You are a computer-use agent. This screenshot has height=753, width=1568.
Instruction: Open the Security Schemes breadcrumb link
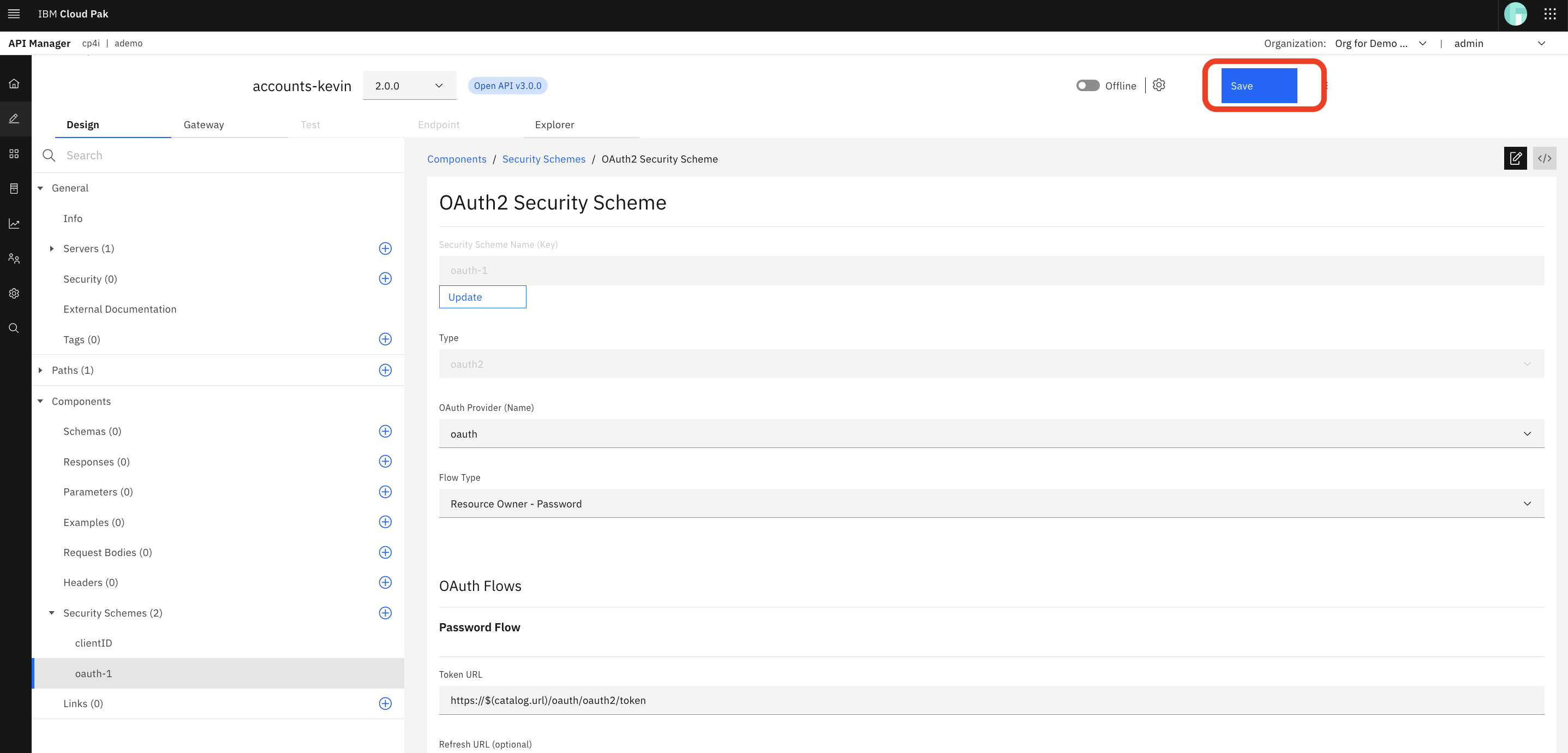[543, 159]
